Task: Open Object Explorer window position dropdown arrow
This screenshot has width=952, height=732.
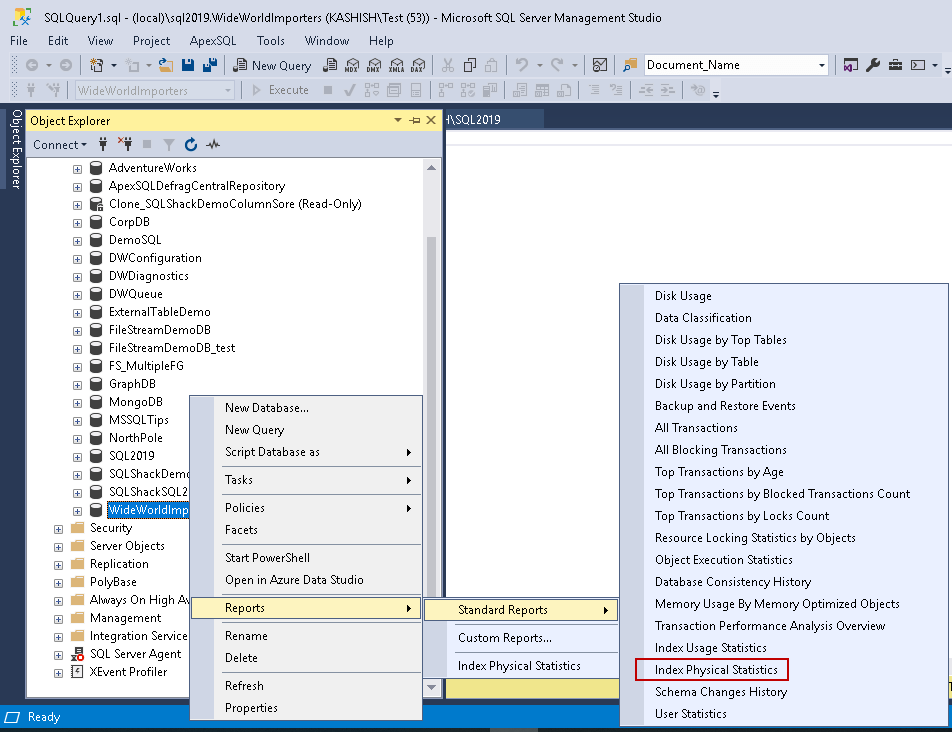Action: pos(398,120)
